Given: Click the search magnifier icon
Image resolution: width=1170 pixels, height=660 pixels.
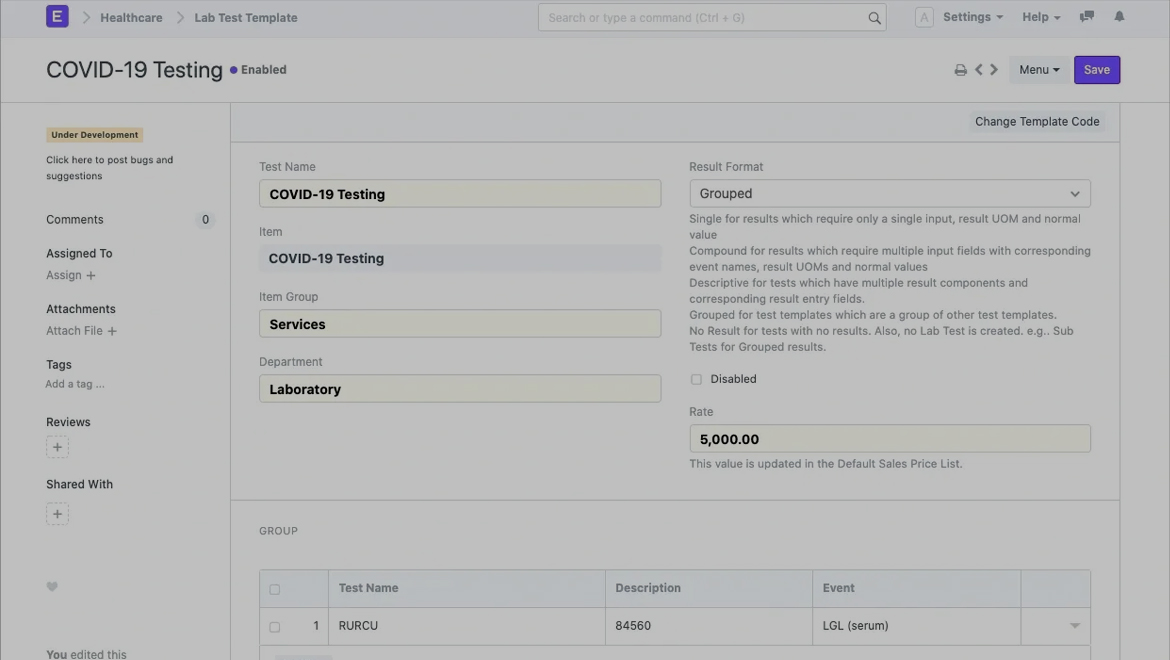Looking at the screenshot, I should click(x=874, y=18).
